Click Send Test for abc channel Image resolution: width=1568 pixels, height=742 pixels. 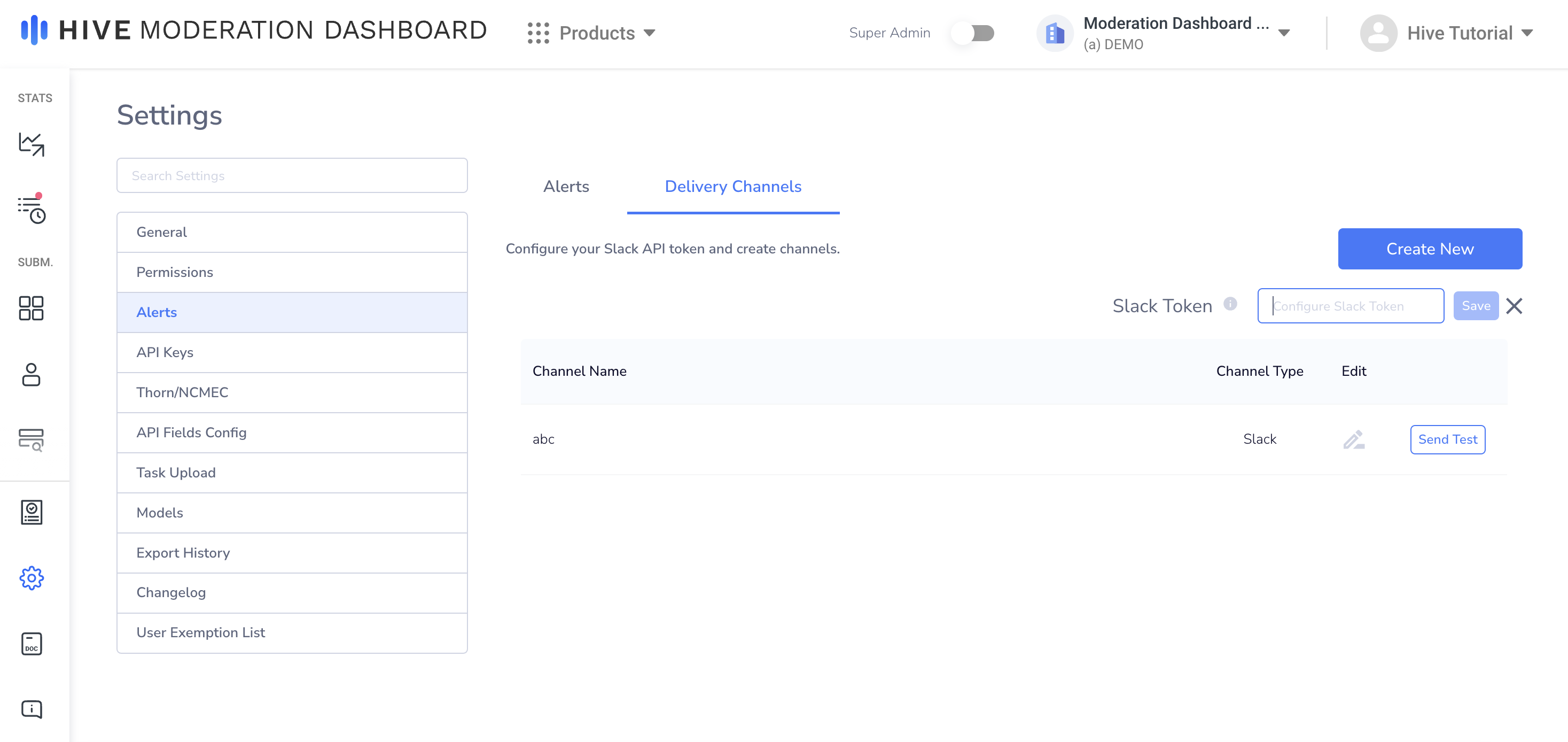1447,439
